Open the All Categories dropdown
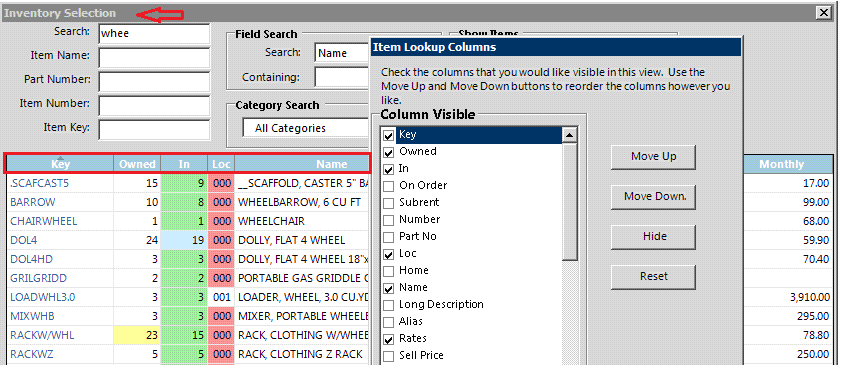This screenshot has height=367, width=841. [306, 128]
